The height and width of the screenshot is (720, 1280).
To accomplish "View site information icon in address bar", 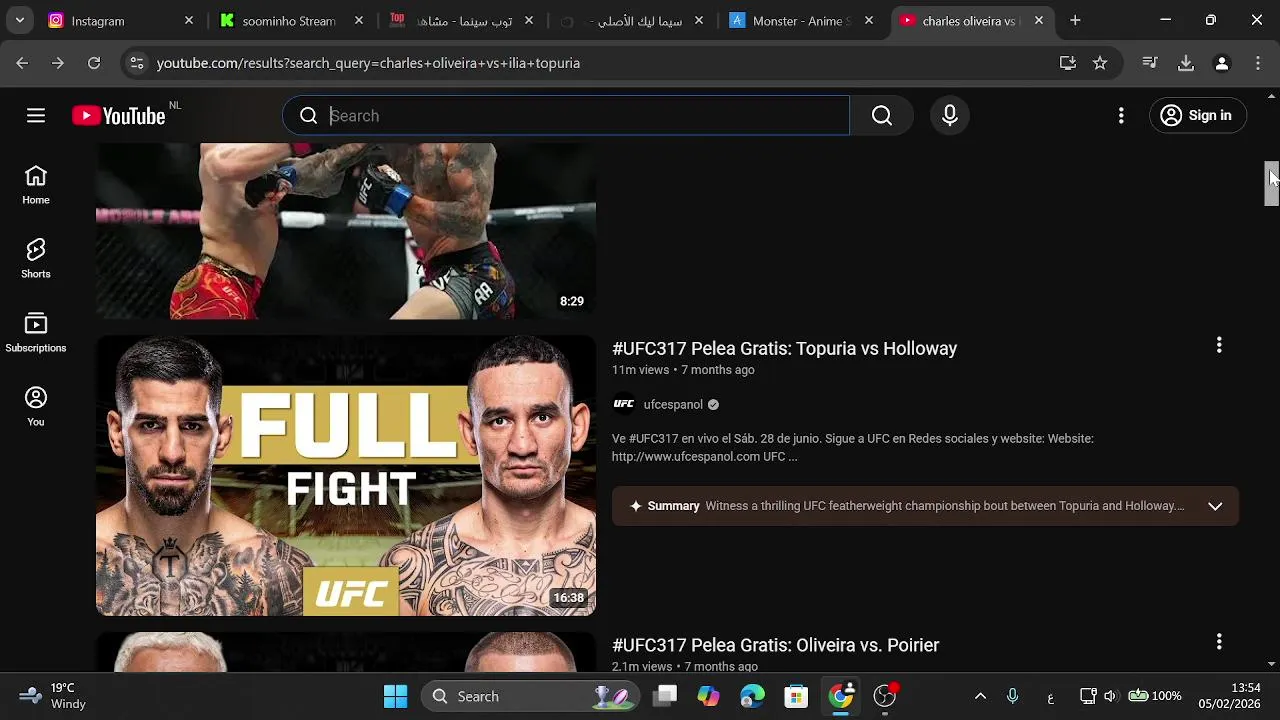I will pyautogui.click(x=137, y=63).
